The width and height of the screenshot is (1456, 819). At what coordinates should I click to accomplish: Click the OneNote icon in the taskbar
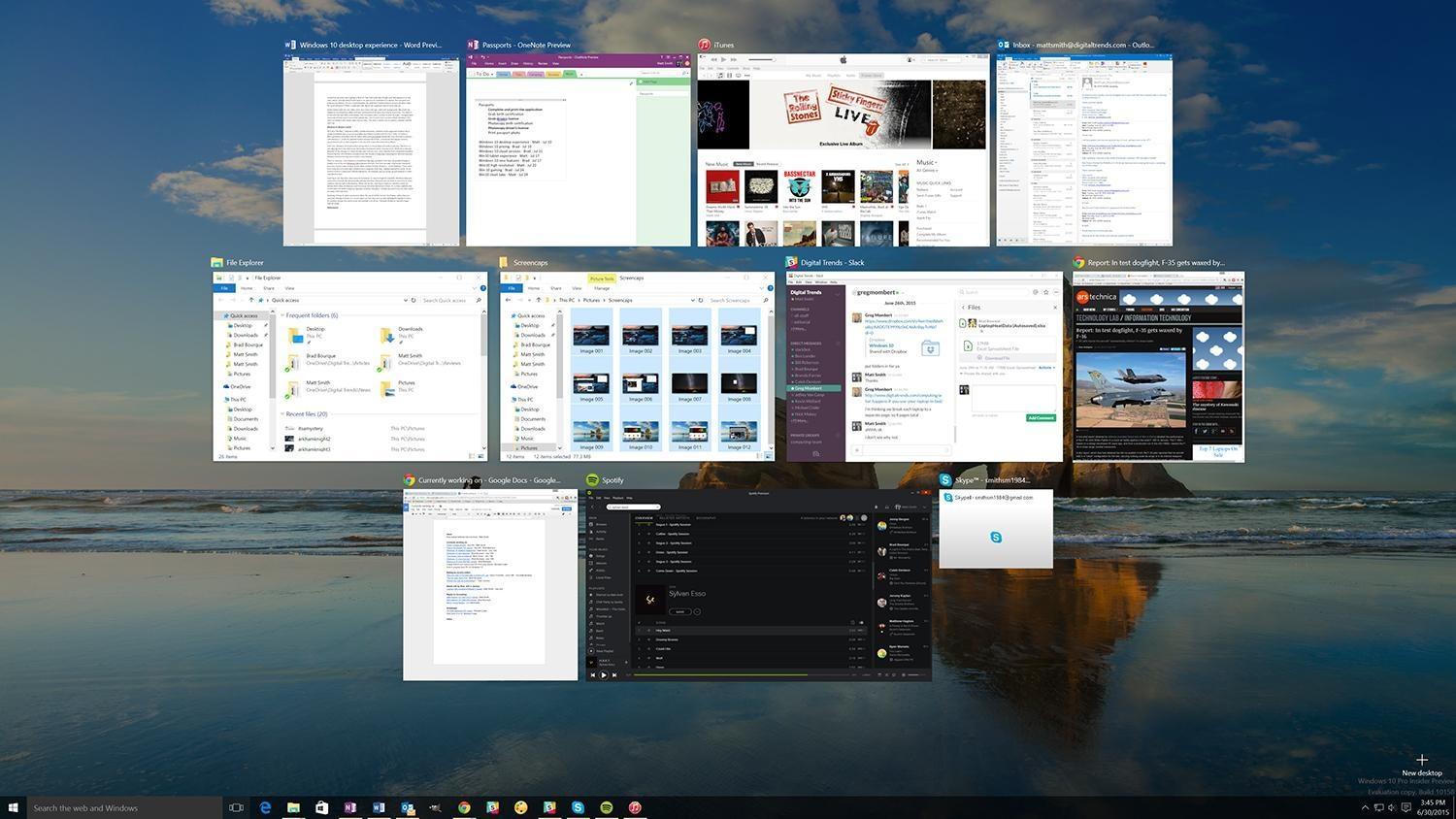click(x=349, y=807)
